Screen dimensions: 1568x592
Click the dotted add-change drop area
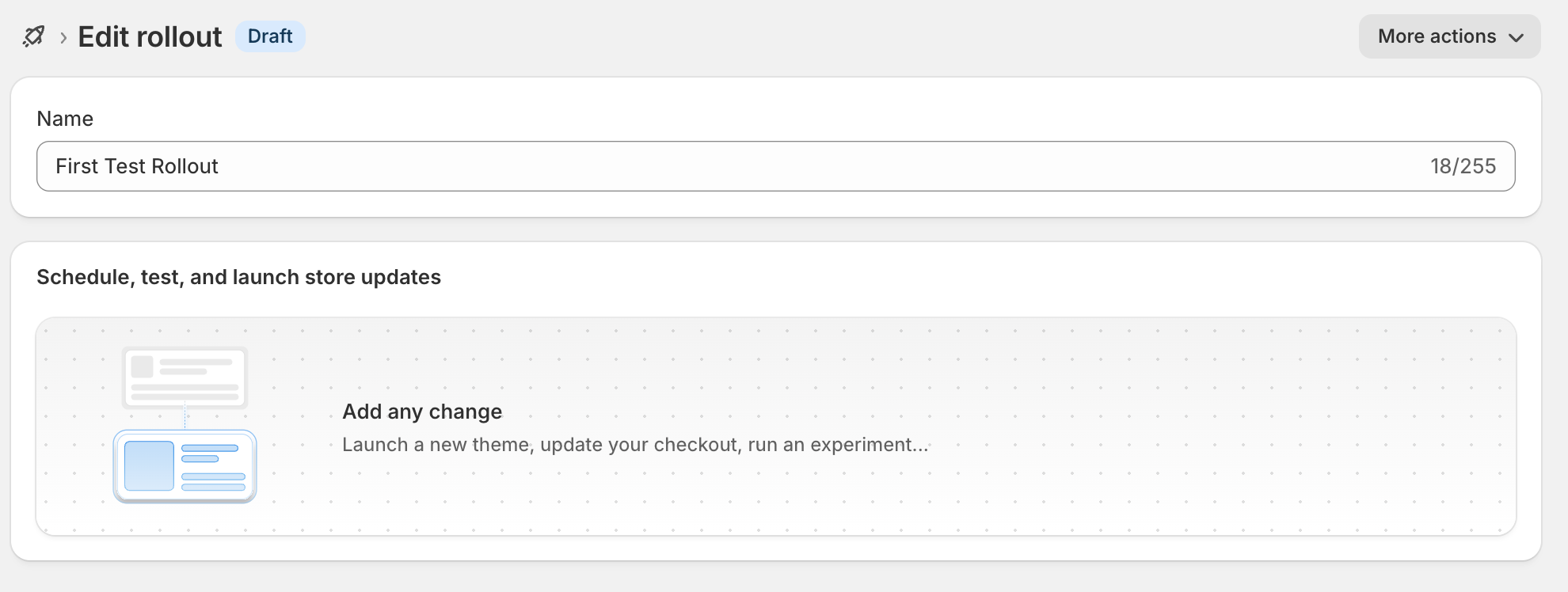coord(775,427)
